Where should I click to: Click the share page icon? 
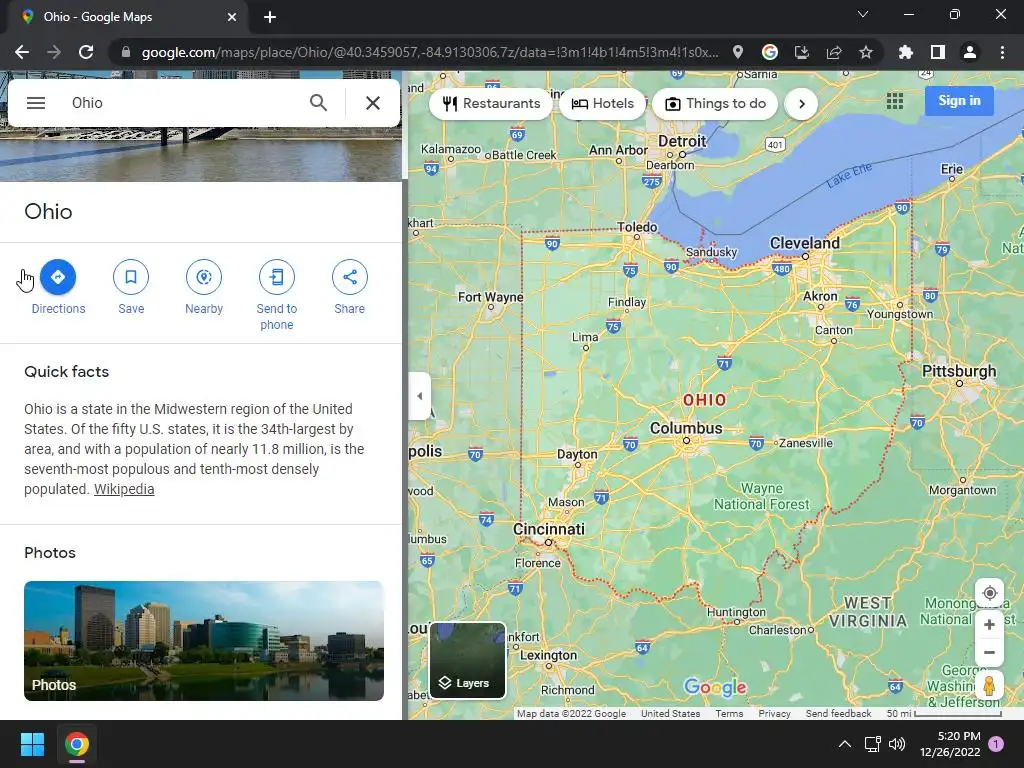[834, 52]
